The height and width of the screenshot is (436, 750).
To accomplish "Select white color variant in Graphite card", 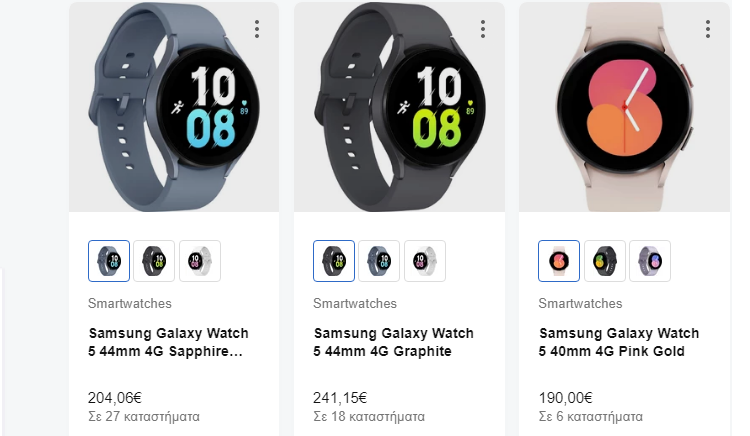I will pos(425,261).
